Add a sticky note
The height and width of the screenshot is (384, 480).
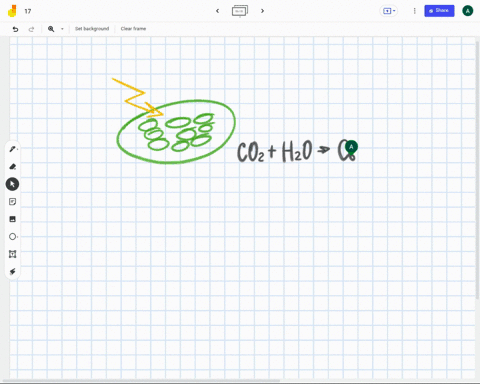point(12,202)
